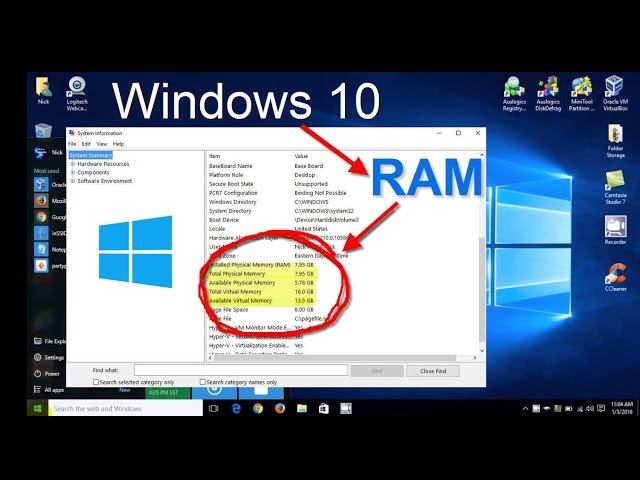Select the Available Virtual Memory row
The image size is (640, 480).
tap(261, 301)
